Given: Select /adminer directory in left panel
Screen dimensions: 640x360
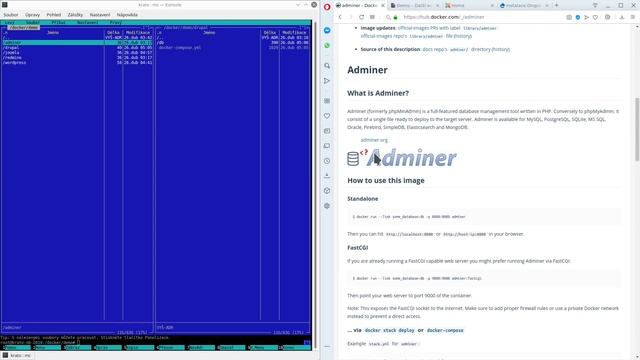Looking at the screenshot, I should click(77, 42).
